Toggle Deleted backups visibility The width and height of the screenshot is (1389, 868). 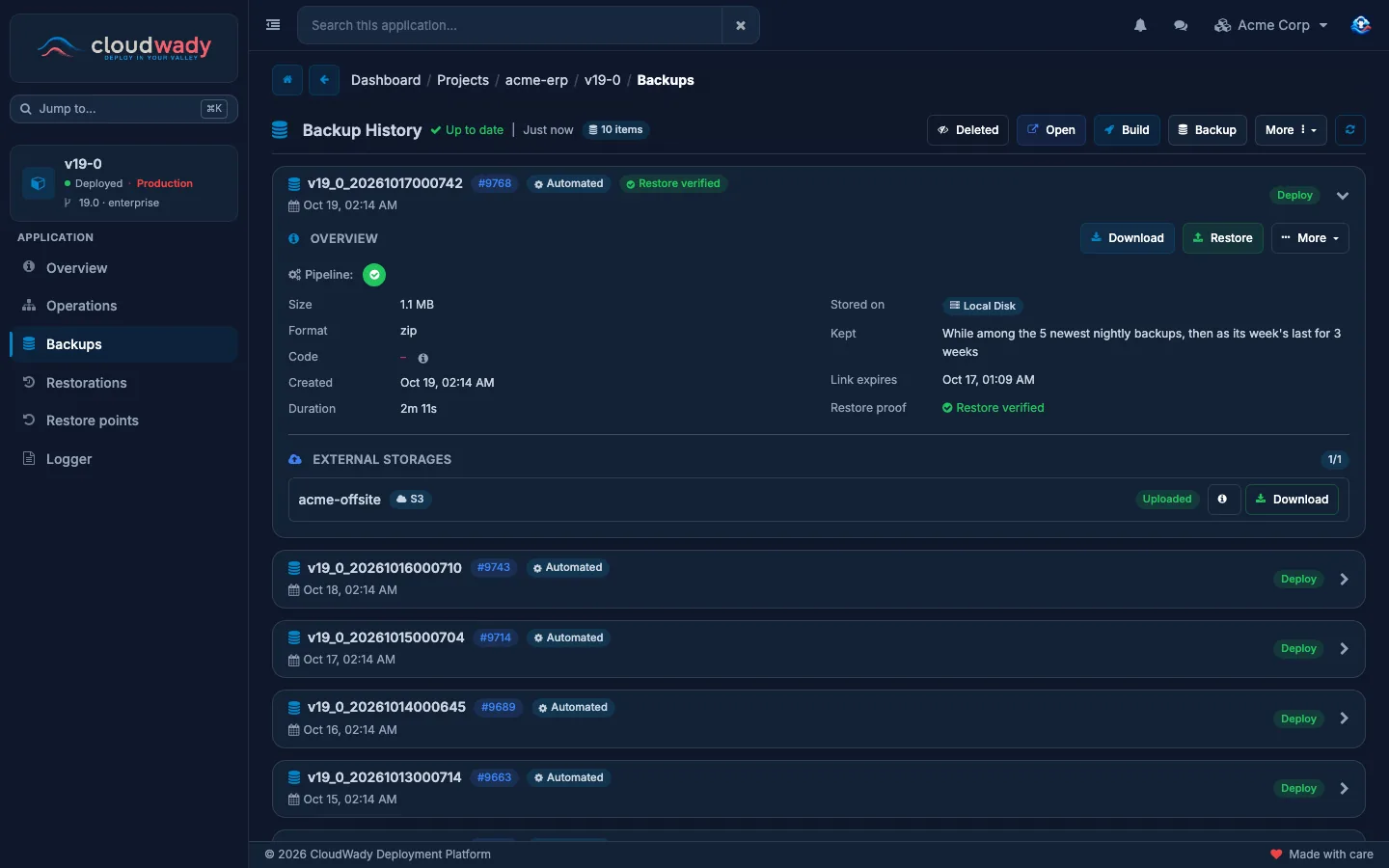[x=968, y=130]
